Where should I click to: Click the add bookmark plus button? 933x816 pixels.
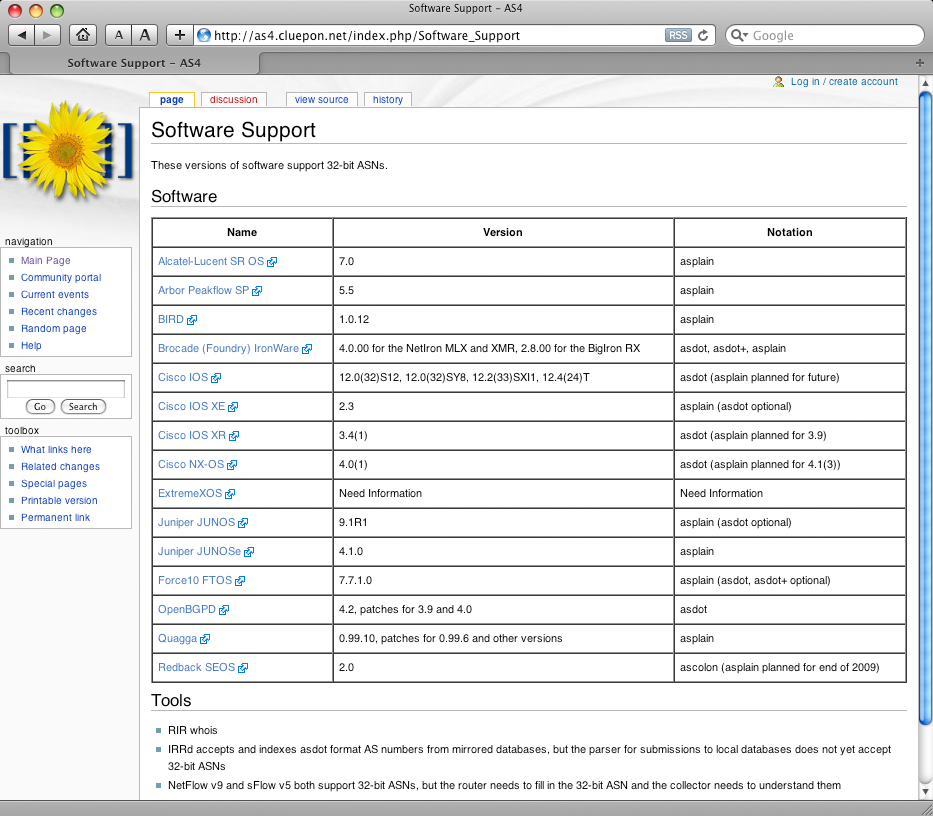tap(180, 35)
